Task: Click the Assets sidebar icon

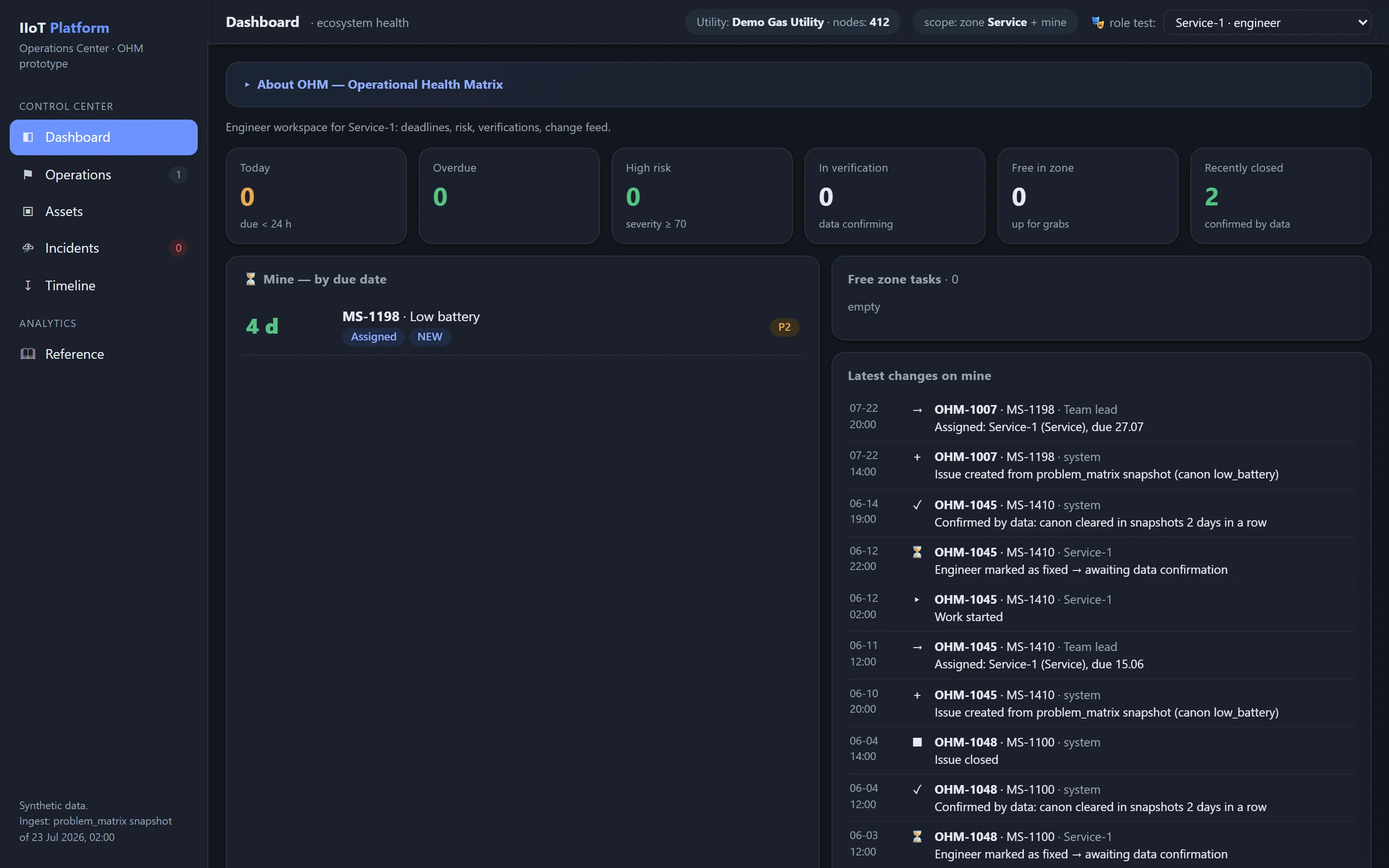Action: point(27,211)
